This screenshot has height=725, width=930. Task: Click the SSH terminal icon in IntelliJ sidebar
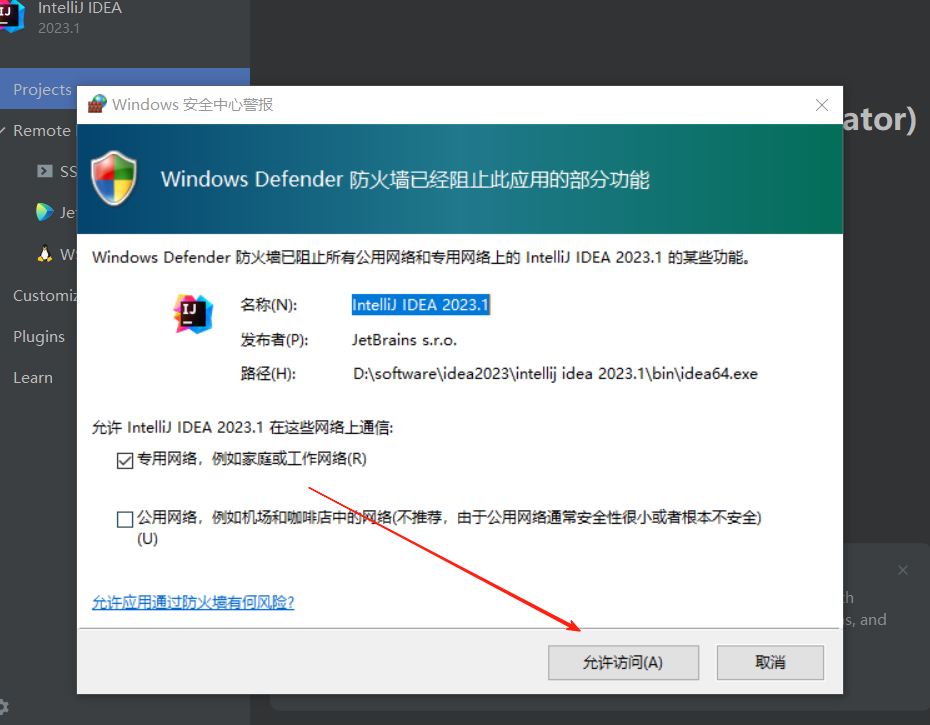pyautogui.click(x=44, y=171)
